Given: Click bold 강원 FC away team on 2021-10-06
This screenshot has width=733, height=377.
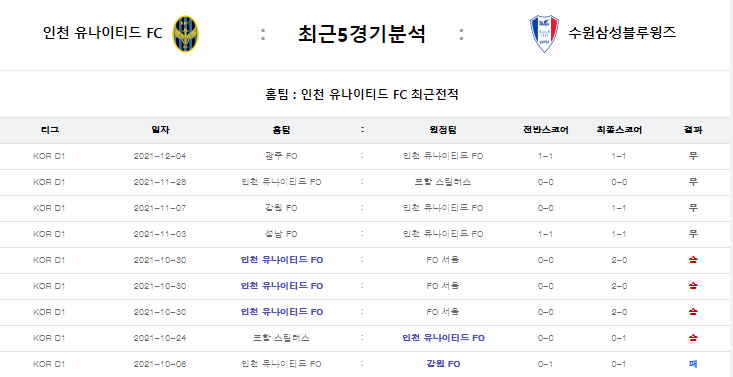Looking at the screenshot, I should click(443, 364).
